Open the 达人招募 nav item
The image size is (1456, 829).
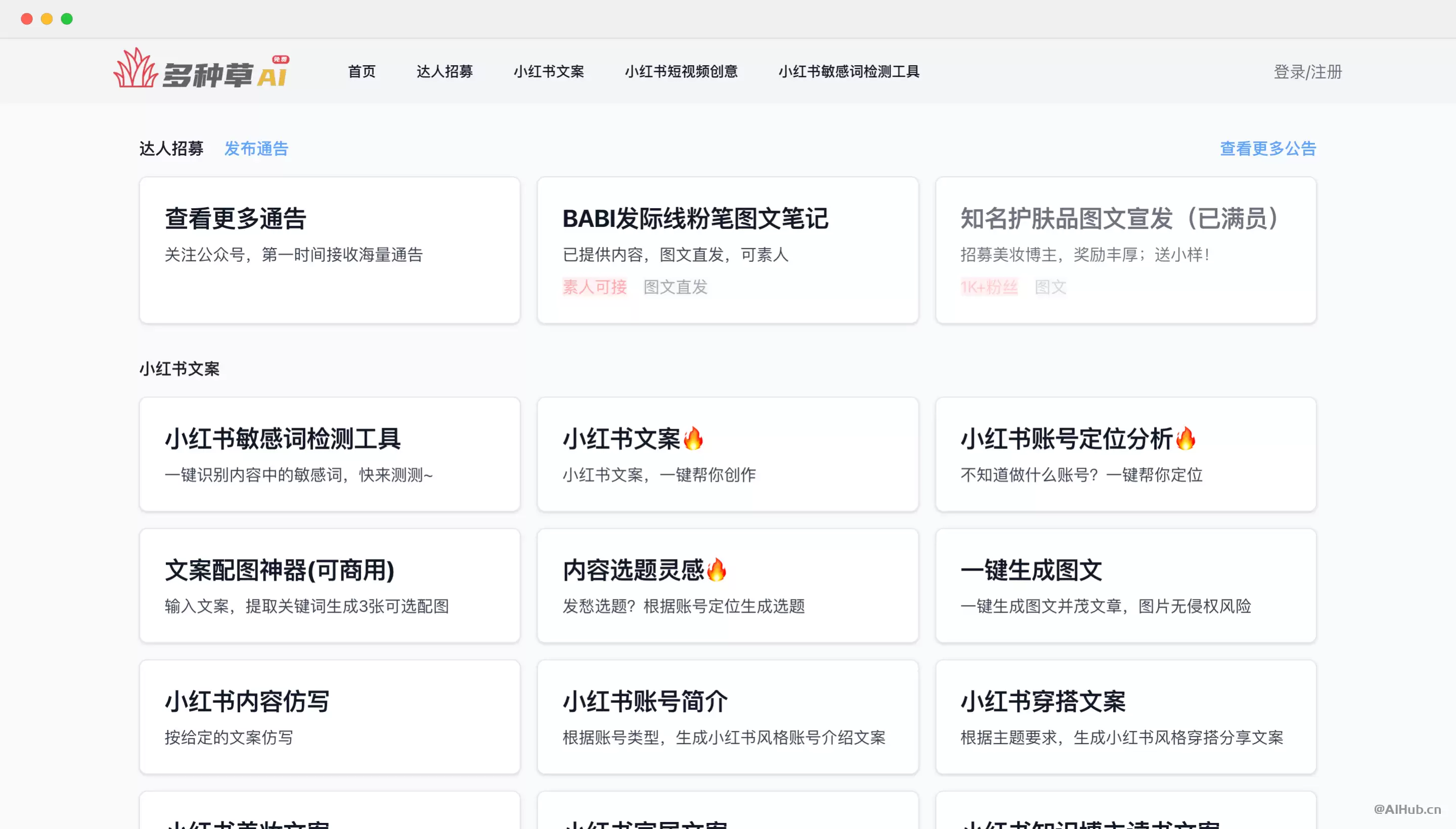[445, 72]
